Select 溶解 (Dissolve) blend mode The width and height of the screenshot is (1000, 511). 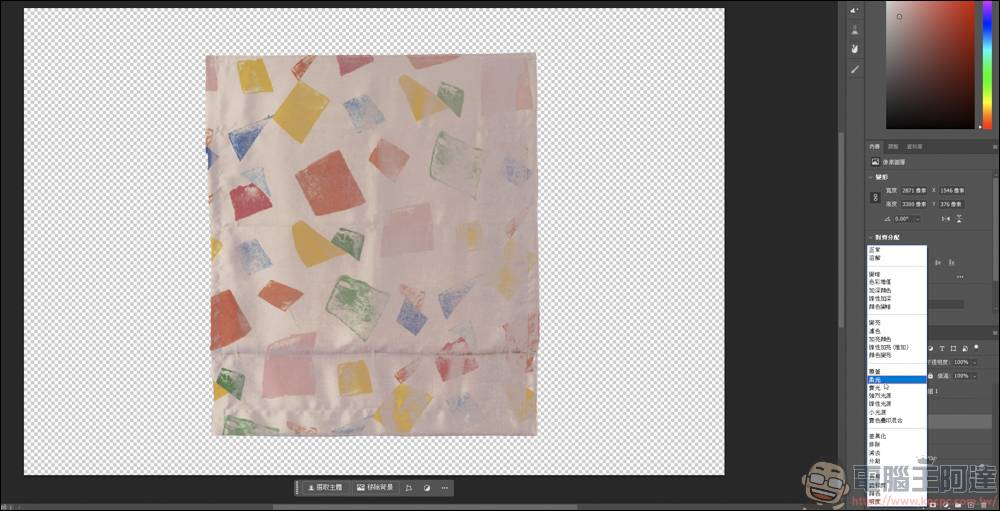(x=896, y=258)
